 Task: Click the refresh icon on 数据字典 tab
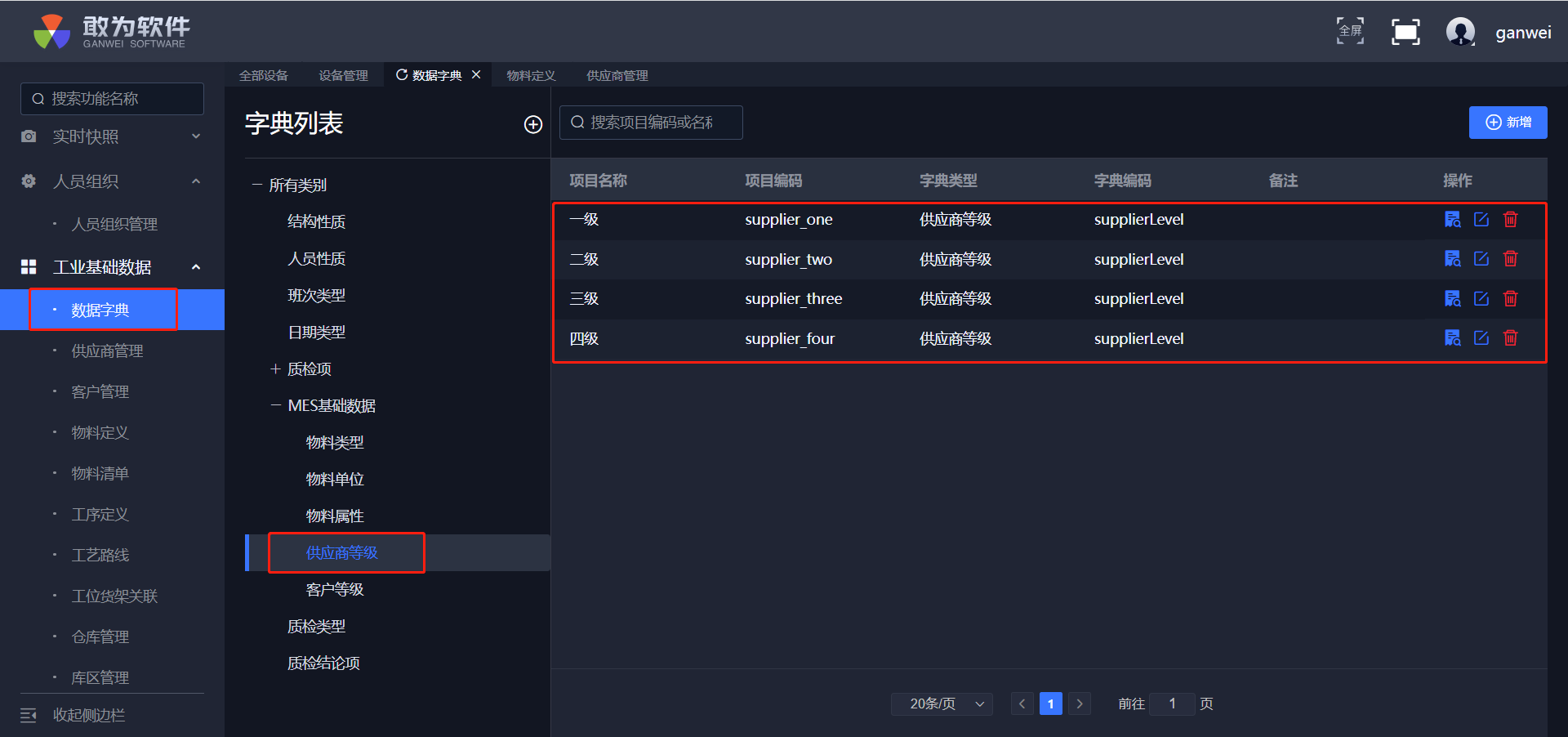[x=402, y=75]
